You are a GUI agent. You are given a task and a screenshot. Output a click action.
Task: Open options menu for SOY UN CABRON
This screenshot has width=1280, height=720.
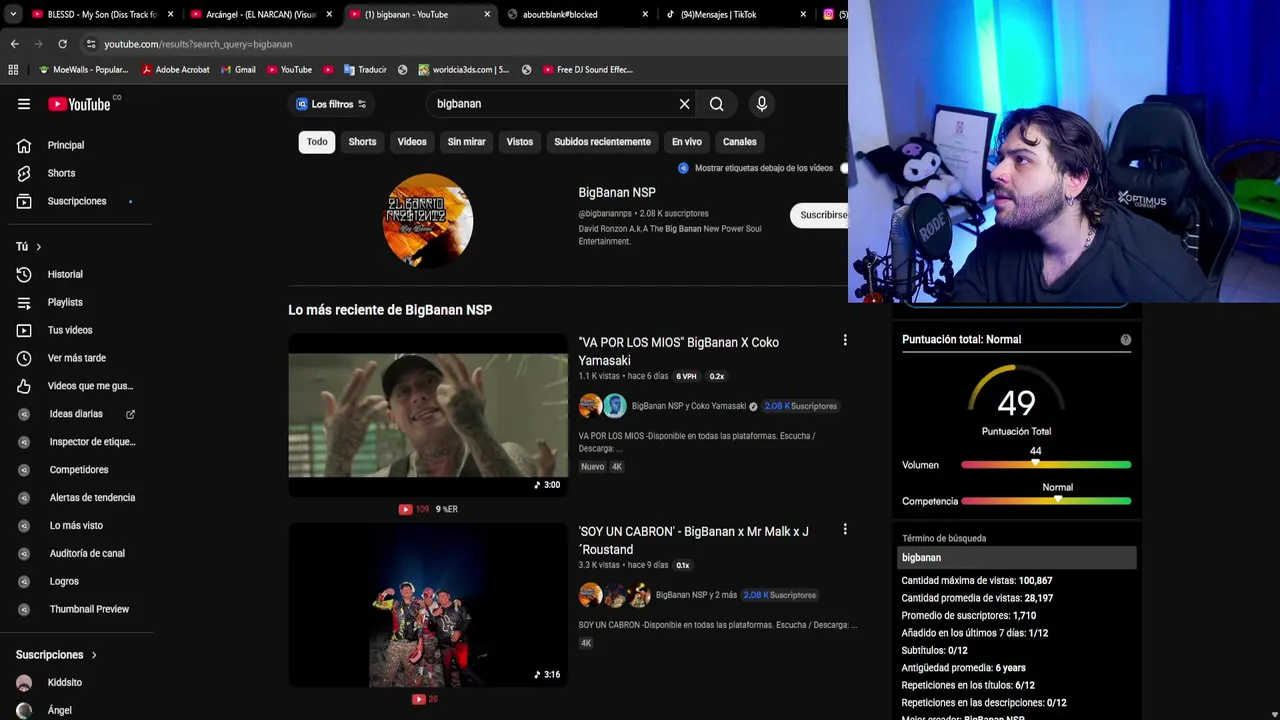coord(845,529)
